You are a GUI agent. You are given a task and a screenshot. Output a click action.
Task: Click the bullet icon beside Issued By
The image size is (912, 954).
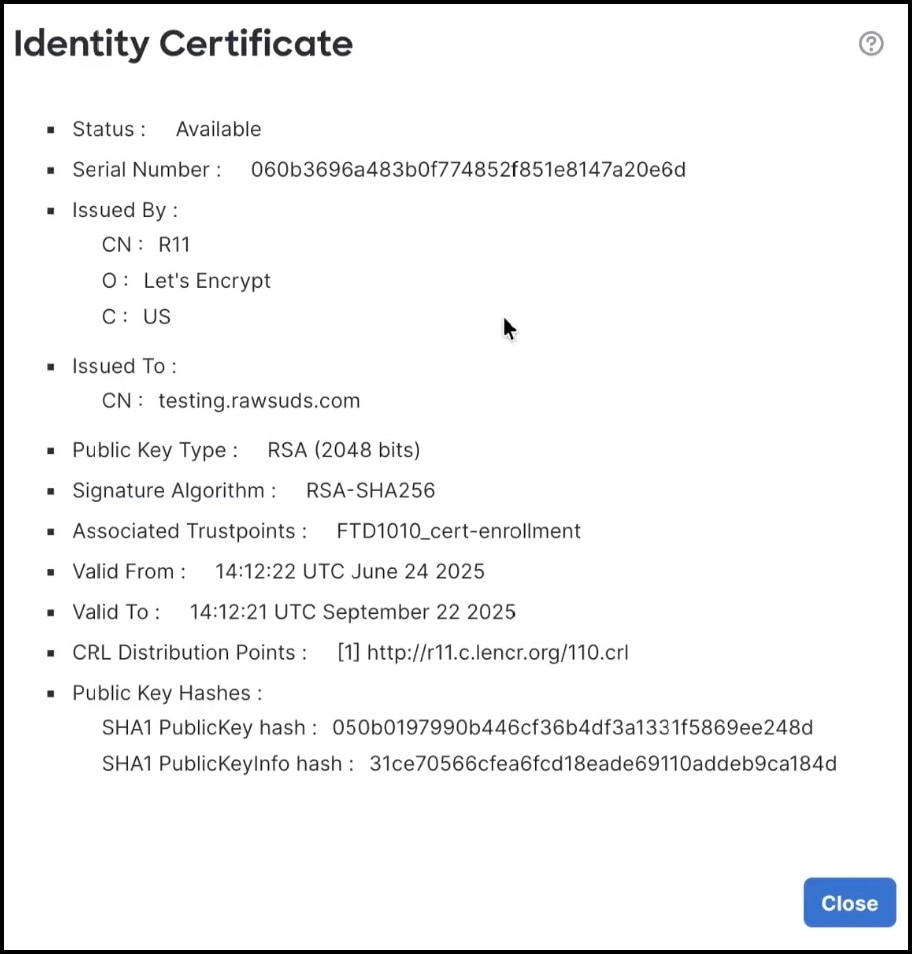click(x=52, y=210)
